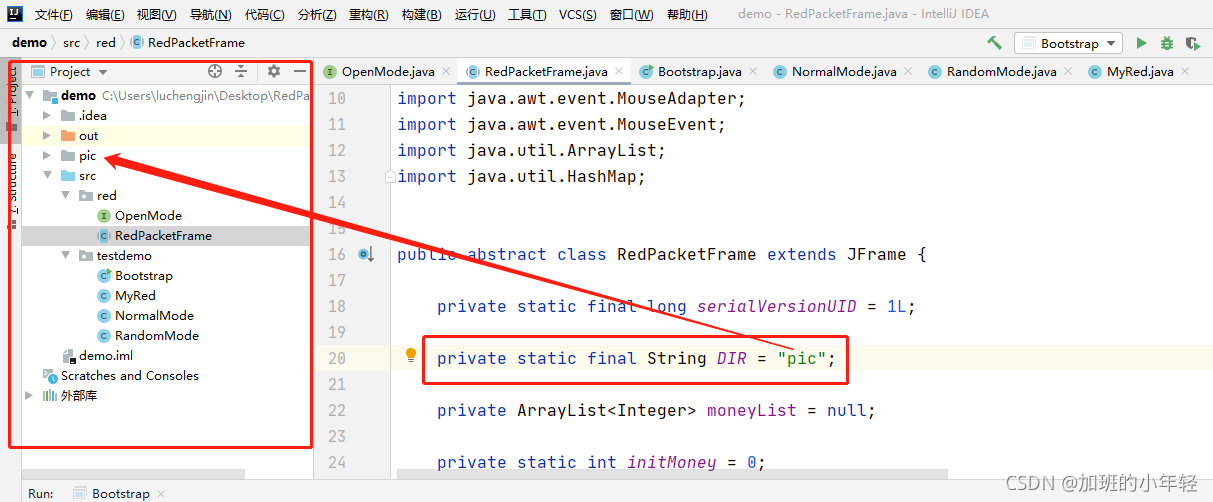Viewport: 1213px width, 502px height.
Task: Collapse the testdemo package
Action: click(65, 256)
